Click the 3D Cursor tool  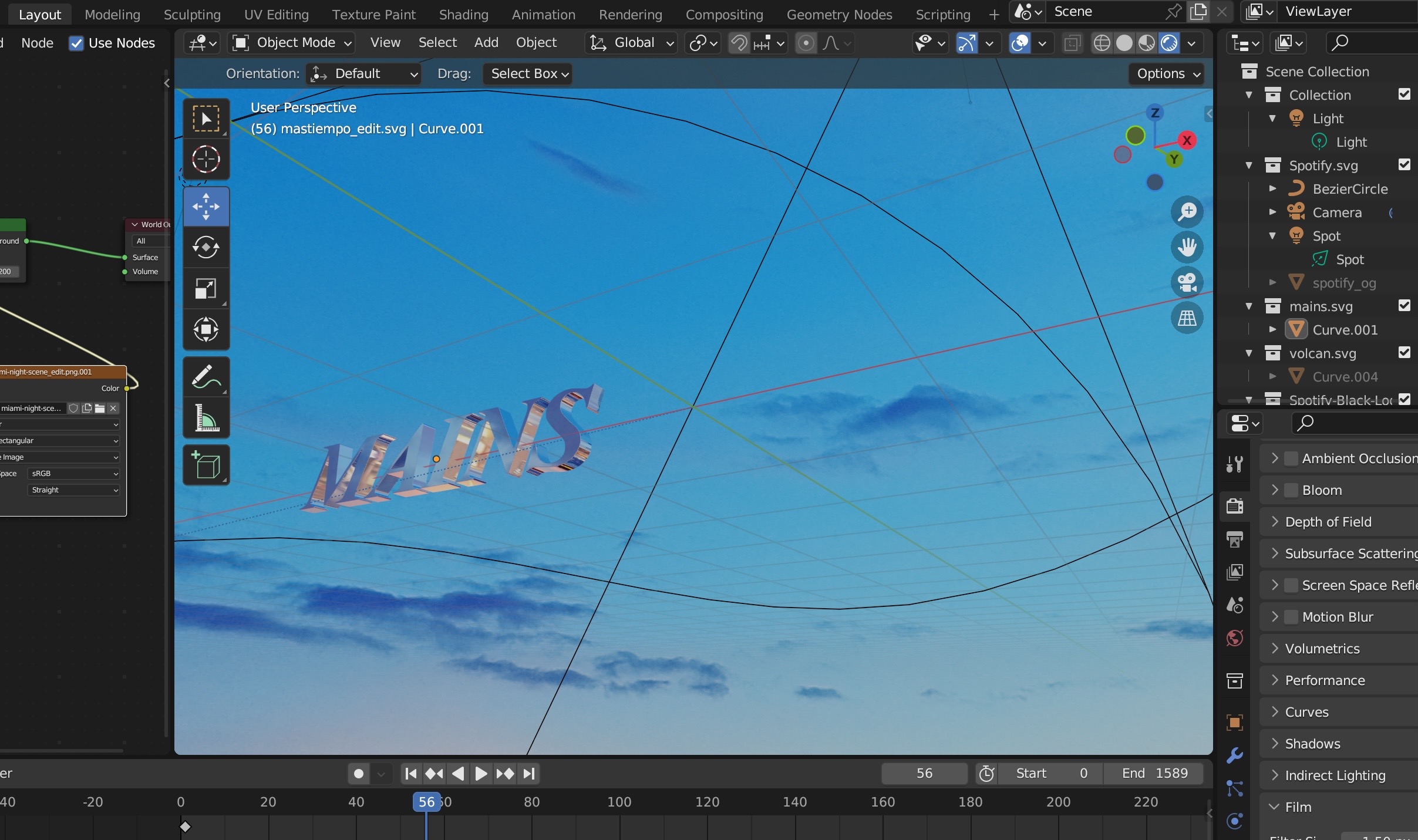(206, 159)
